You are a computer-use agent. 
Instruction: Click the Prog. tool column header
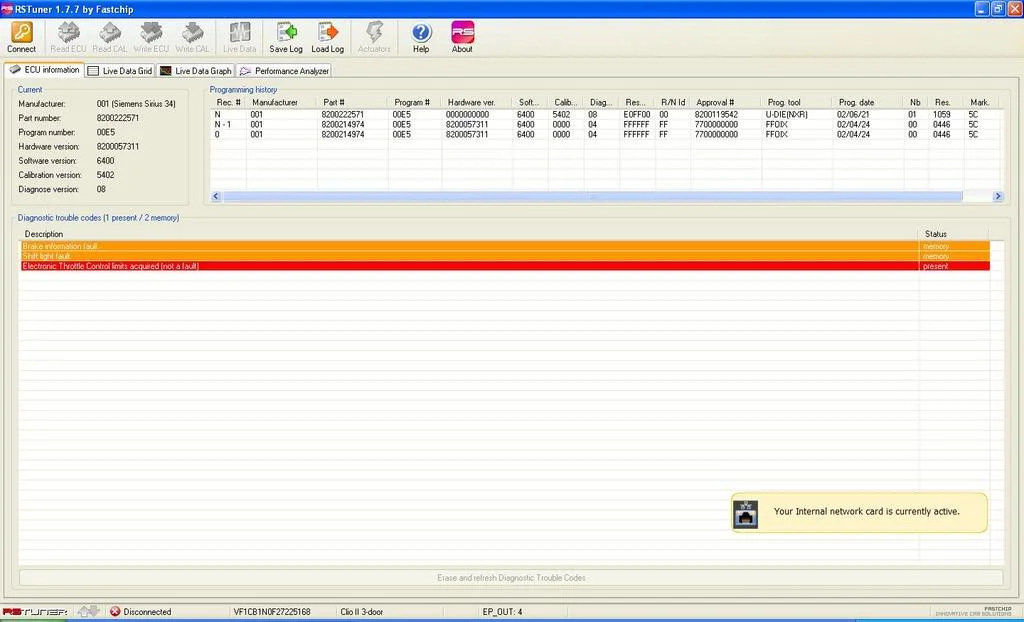[796, 103]
